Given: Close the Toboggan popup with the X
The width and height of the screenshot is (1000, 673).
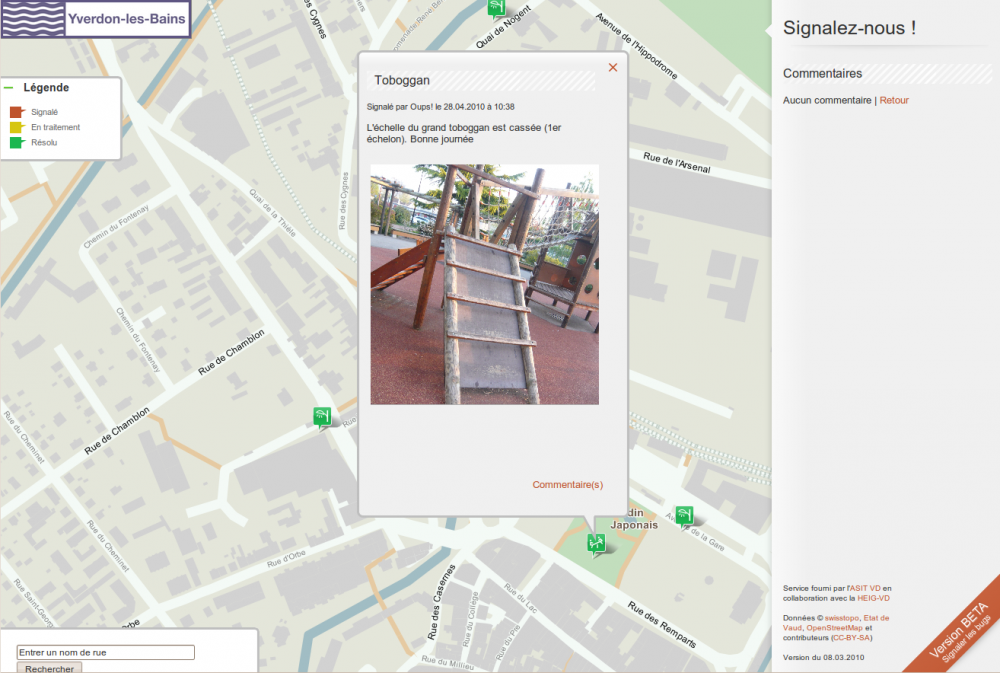Looking at the screenshot, I should pyautogui.click(x=613, y=68).
